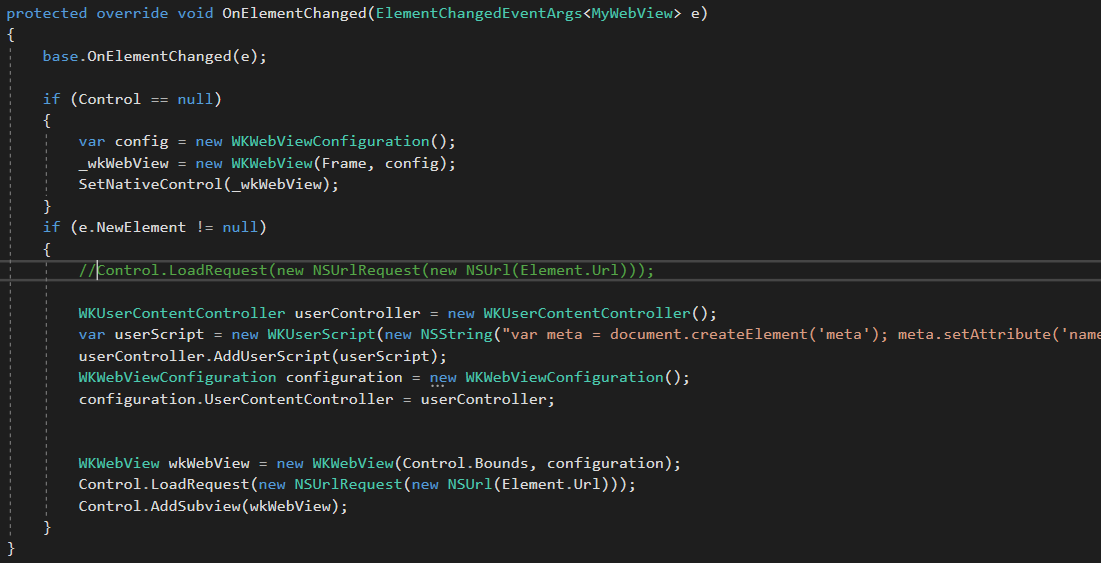The width and height of the screenshot is (1101, 563).
Task: Click 'Control.Bounds' in the new WKWebView call
Action: click(x=466, y=463)
